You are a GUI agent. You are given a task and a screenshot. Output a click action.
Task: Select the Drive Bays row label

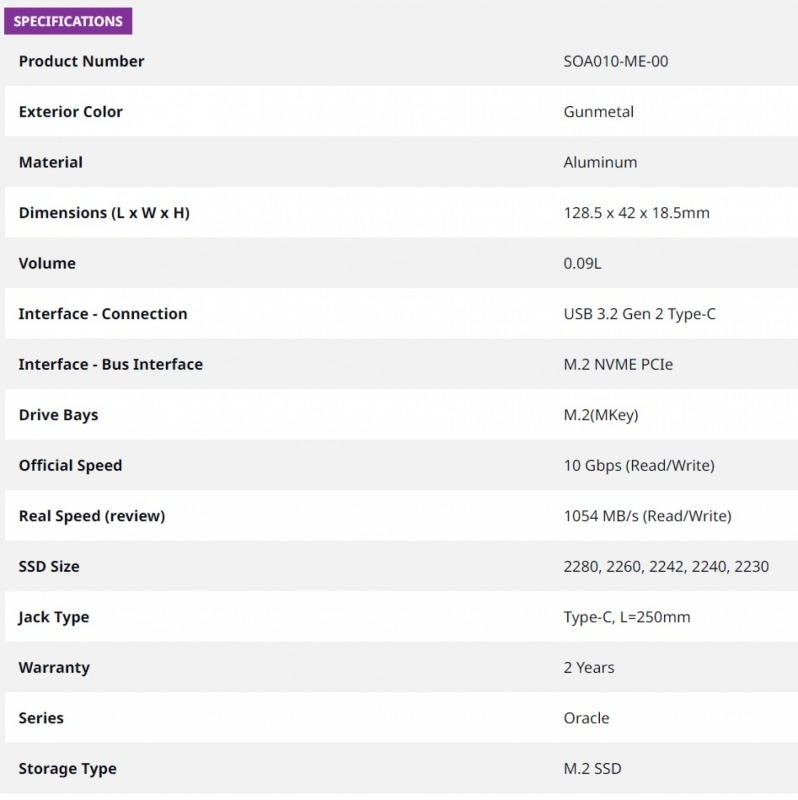click(58, 415)
